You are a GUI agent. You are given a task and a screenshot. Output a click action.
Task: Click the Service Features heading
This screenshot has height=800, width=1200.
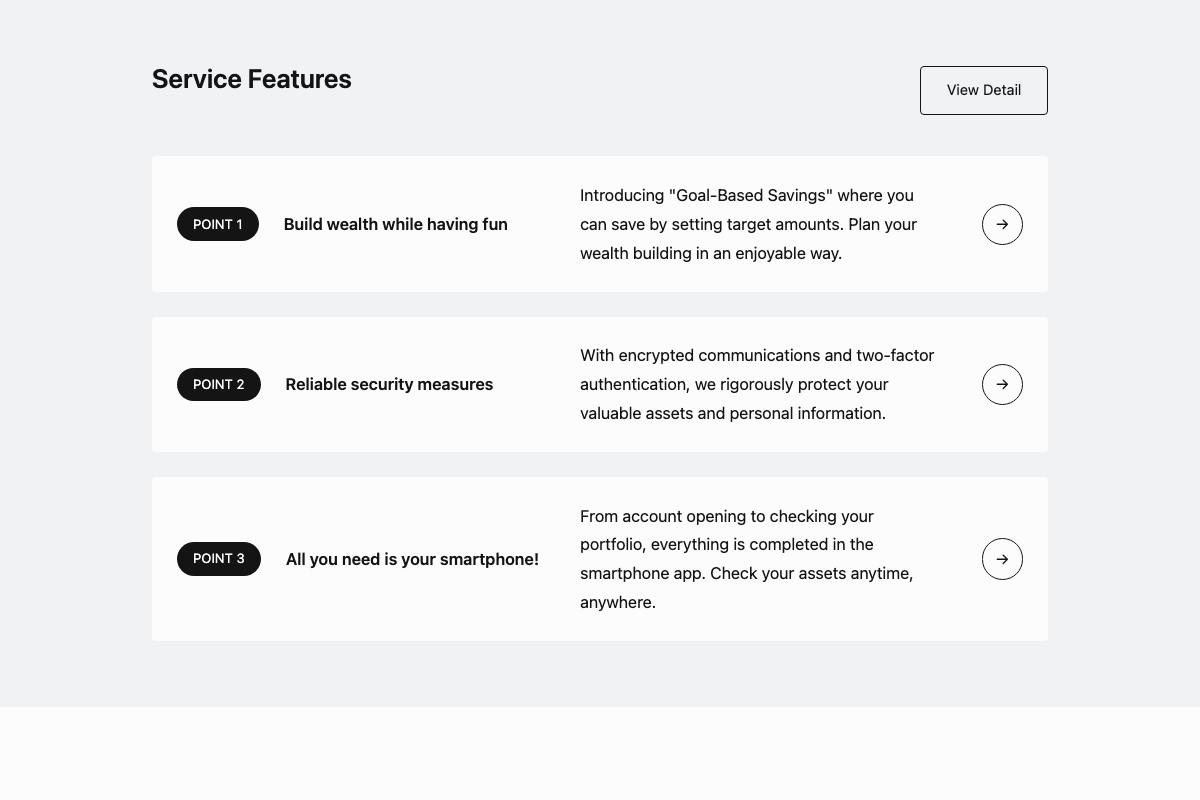pyautogui.click(x=252, y=79)
